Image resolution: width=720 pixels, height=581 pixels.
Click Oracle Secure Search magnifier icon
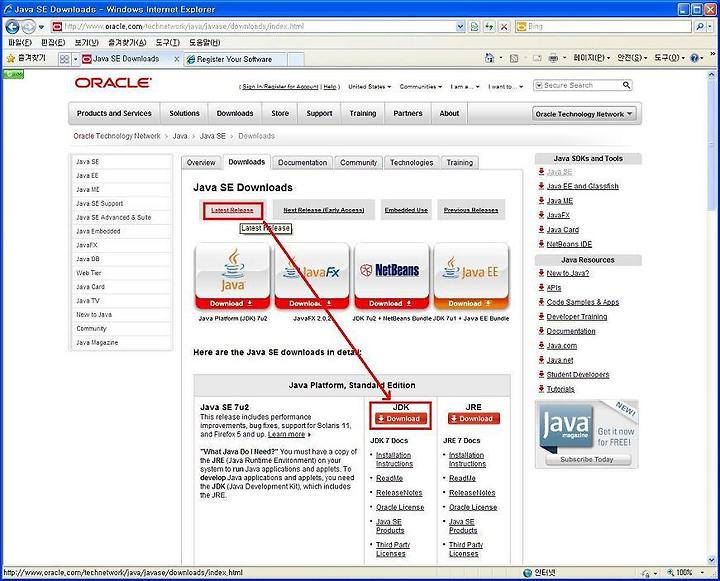click(x=626, y=85)
